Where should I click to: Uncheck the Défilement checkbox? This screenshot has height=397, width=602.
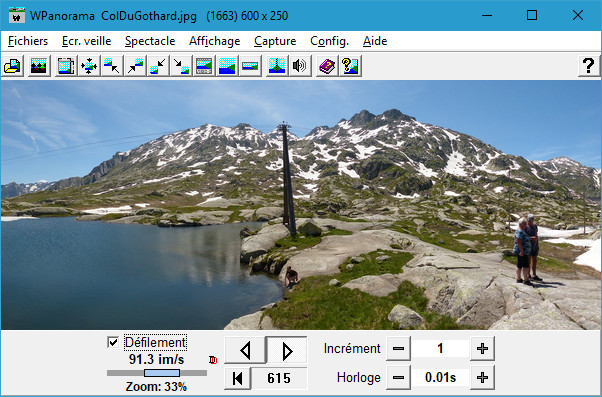click(x=113, y=342)
